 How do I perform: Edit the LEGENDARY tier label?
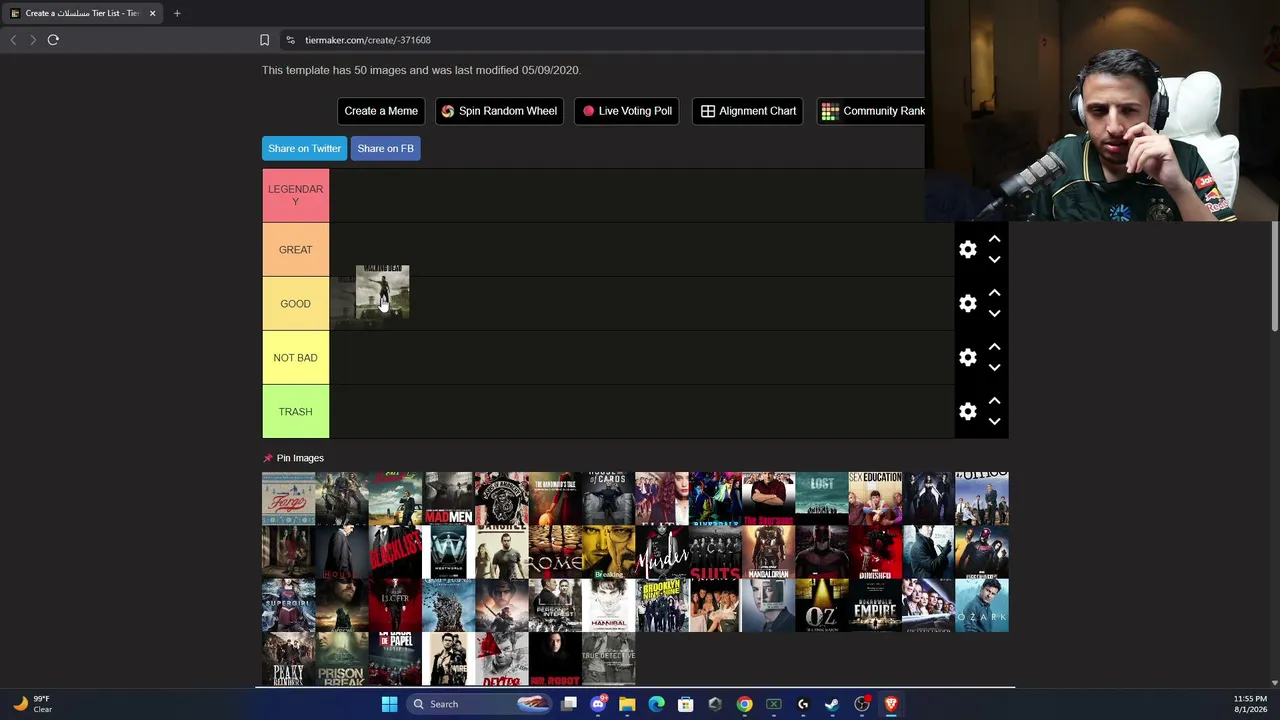coord(295,195)
